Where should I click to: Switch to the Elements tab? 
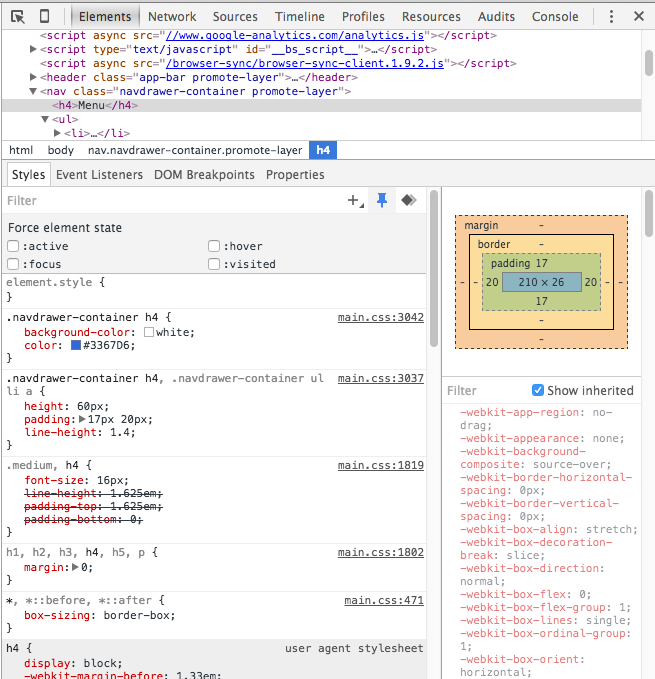[105, 16]
